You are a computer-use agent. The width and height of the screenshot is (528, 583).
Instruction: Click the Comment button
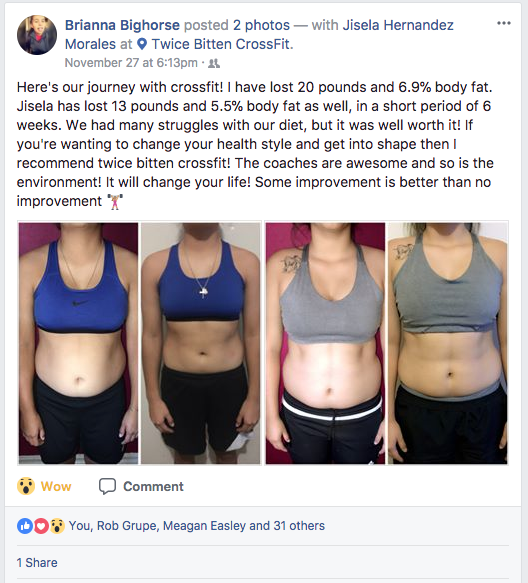pyautogui.click(x=141, y=486)
